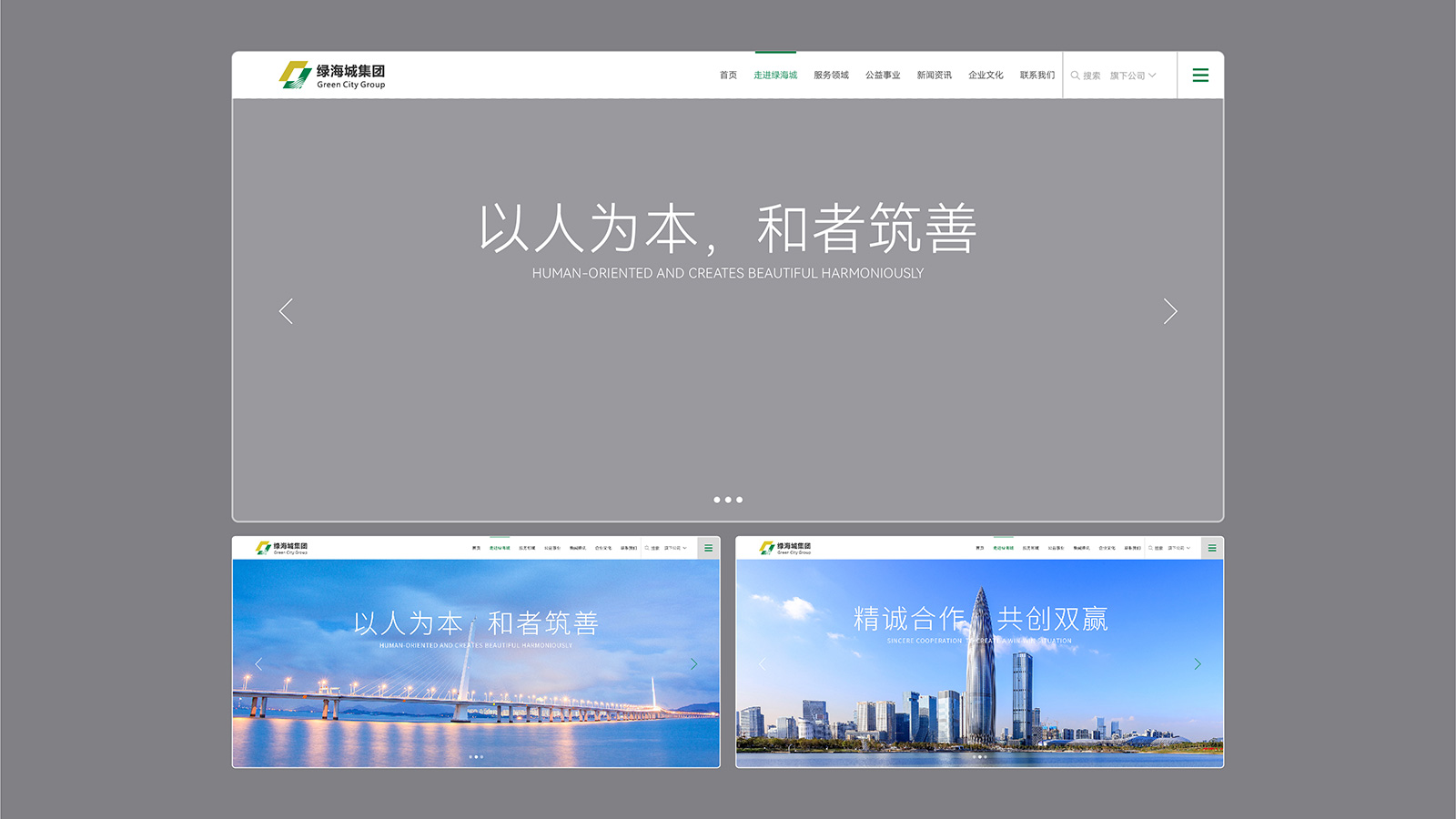This screenshot has width=1456, height=819.
Task: Go to previous slide in large gray banner
Action: click(x=286, y=311)
